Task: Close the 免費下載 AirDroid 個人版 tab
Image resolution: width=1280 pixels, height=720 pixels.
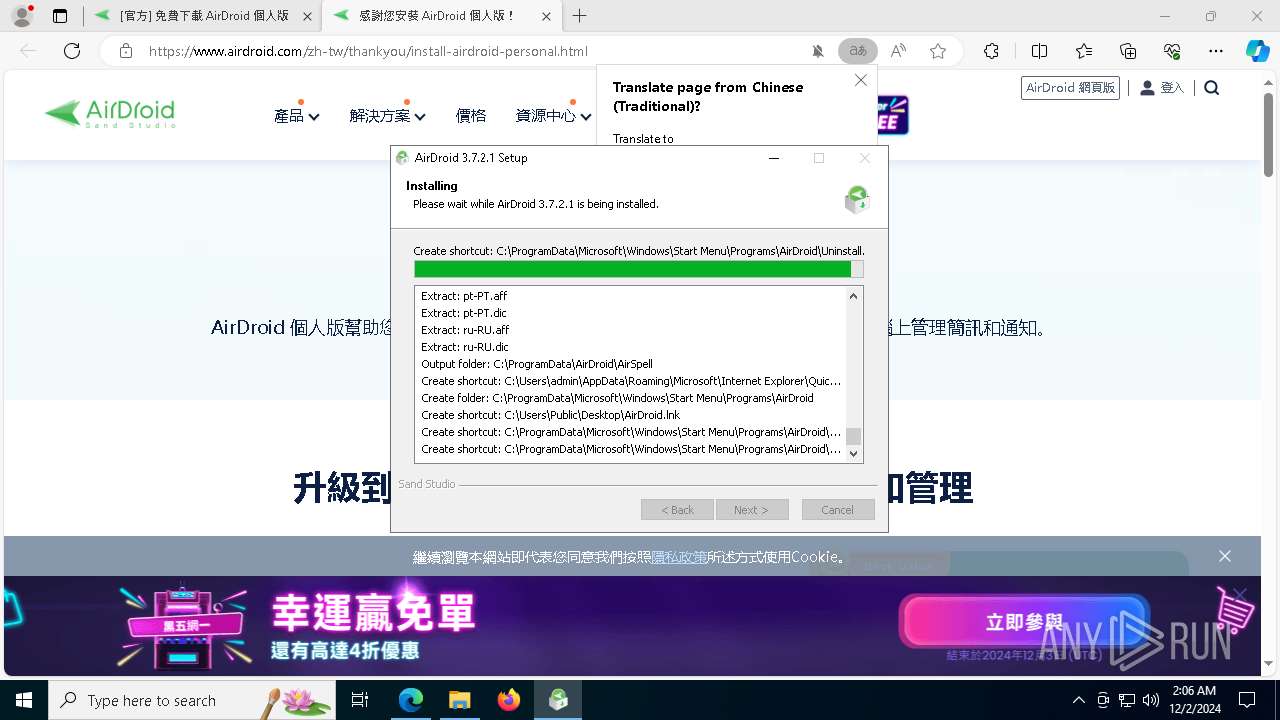Action: 307,16
